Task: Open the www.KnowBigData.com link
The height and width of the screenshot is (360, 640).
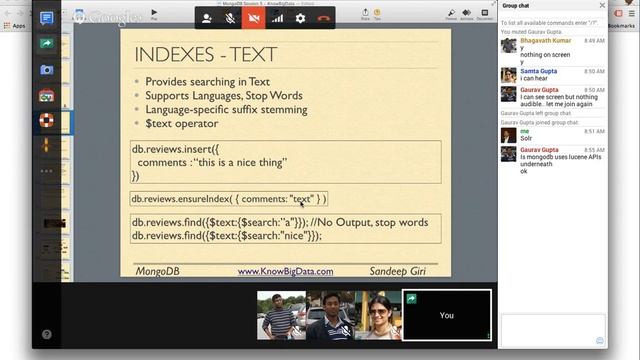Action: tap(285, 271)
